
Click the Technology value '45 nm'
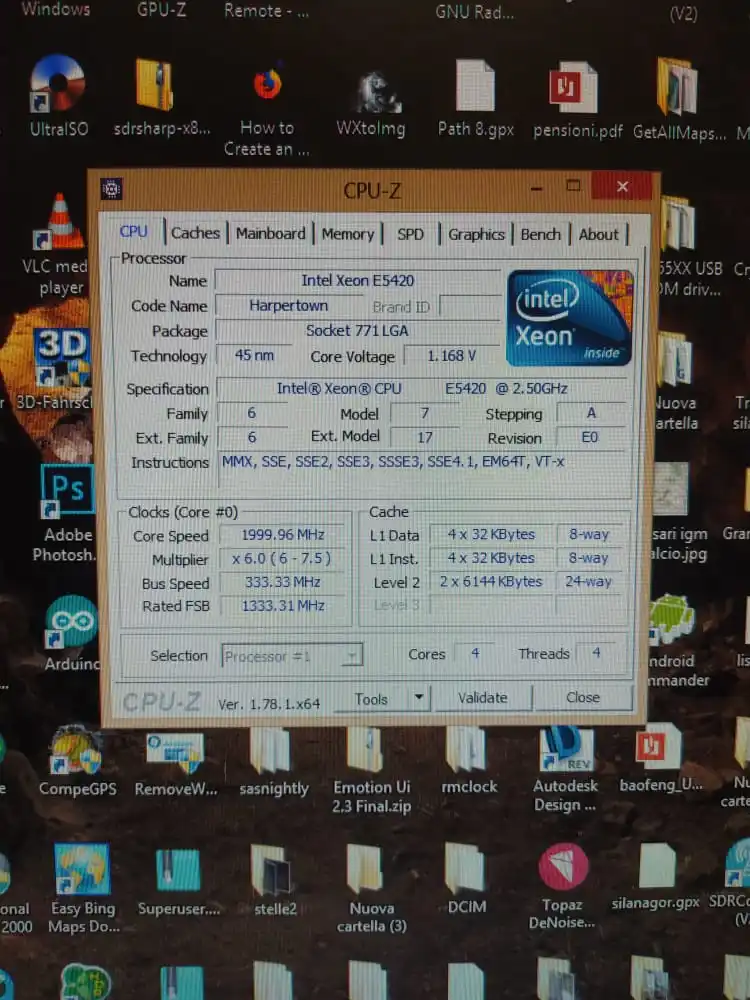click(x=254, y=355)
